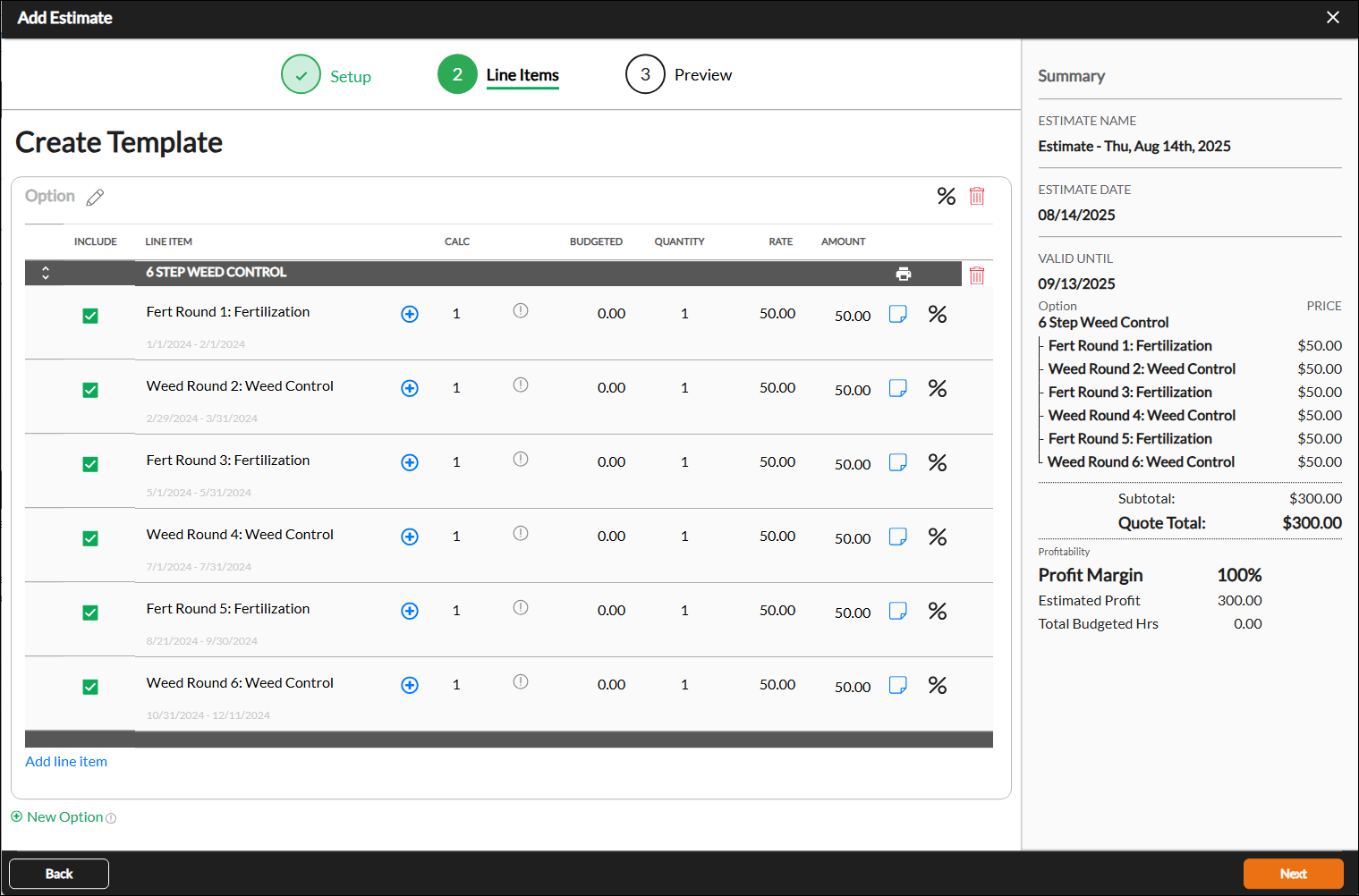The image size is (1359, 896).
Task: Uncheck the include box for Fert Round 1
Action: [x=90, y=316]
